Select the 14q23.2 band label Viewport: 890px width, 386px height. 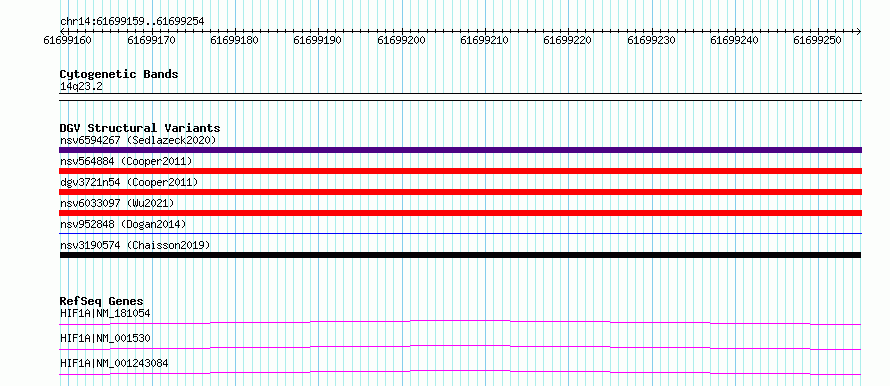click(x=81, y=87)
